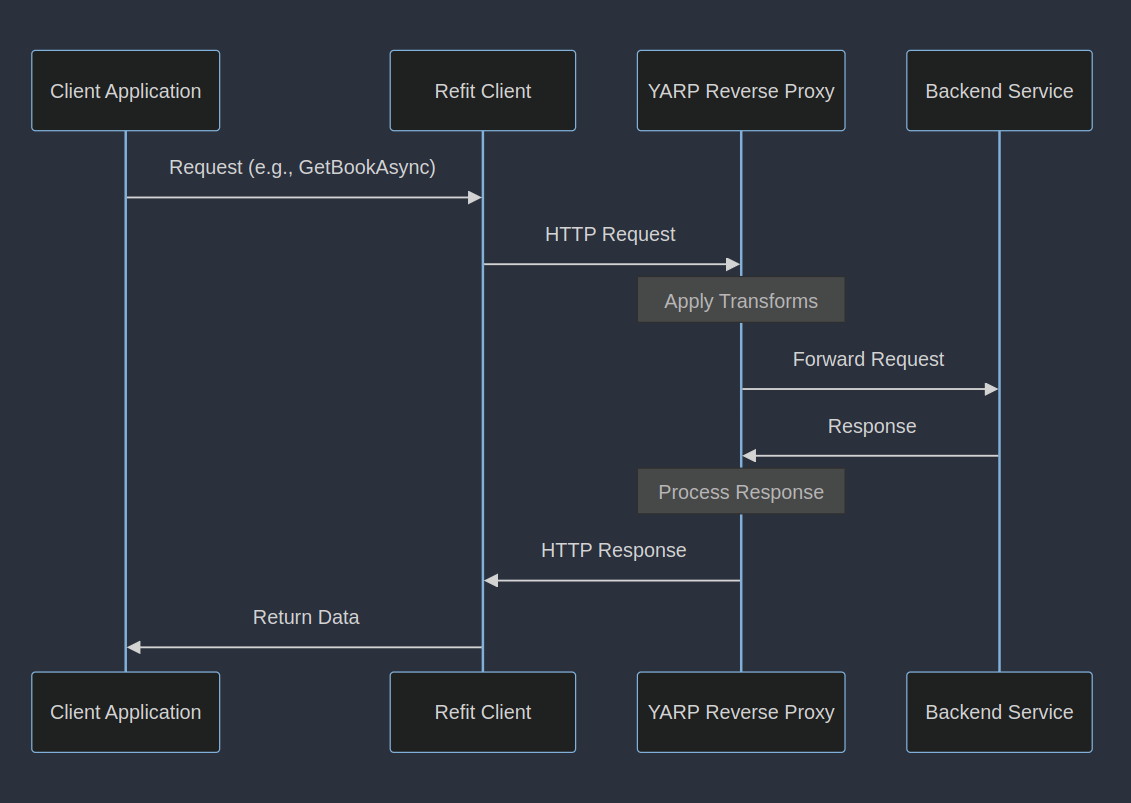Click the top YARP Reverse Proxy box
Image resolution: width=1131 pixels, height=803 pixels.
click(x=741, y=91)
